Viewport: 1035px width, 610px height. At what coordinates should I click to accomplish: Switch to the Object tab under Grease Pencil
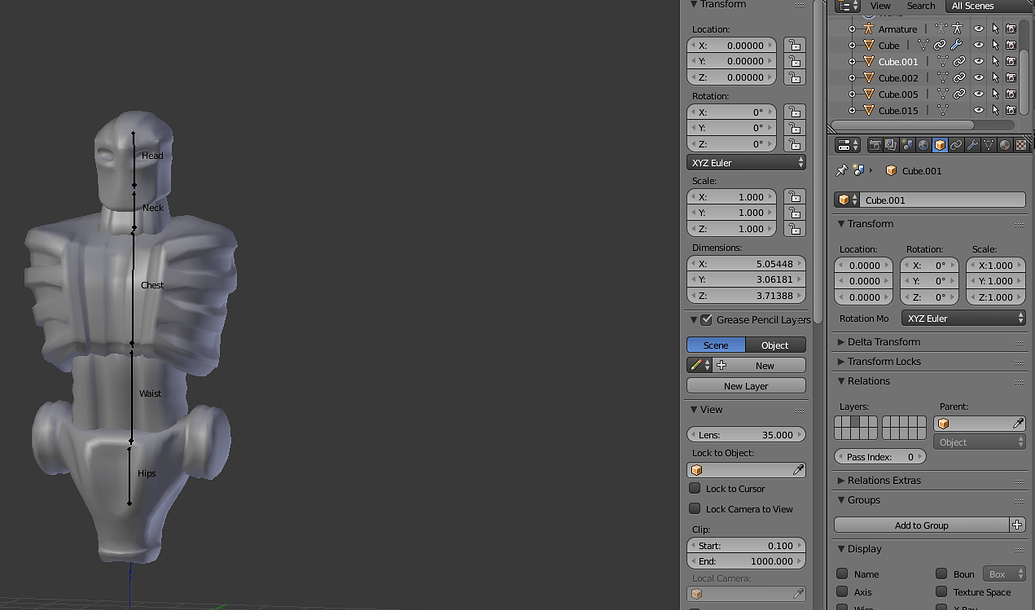tap(775, 344)
